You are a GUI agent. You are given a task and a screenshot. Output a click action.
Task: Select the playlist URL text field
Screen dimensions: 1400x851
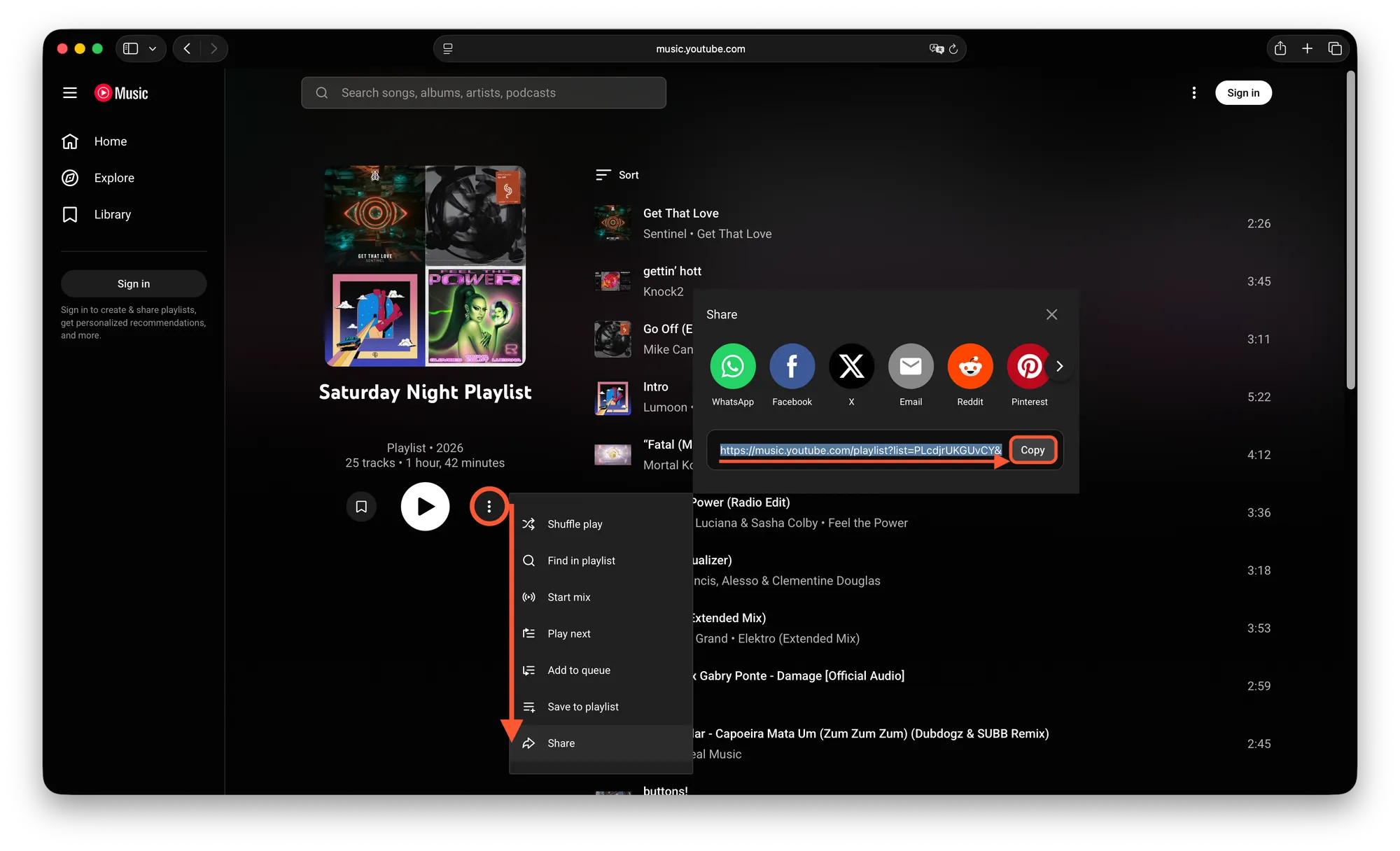tap(860, 450)
